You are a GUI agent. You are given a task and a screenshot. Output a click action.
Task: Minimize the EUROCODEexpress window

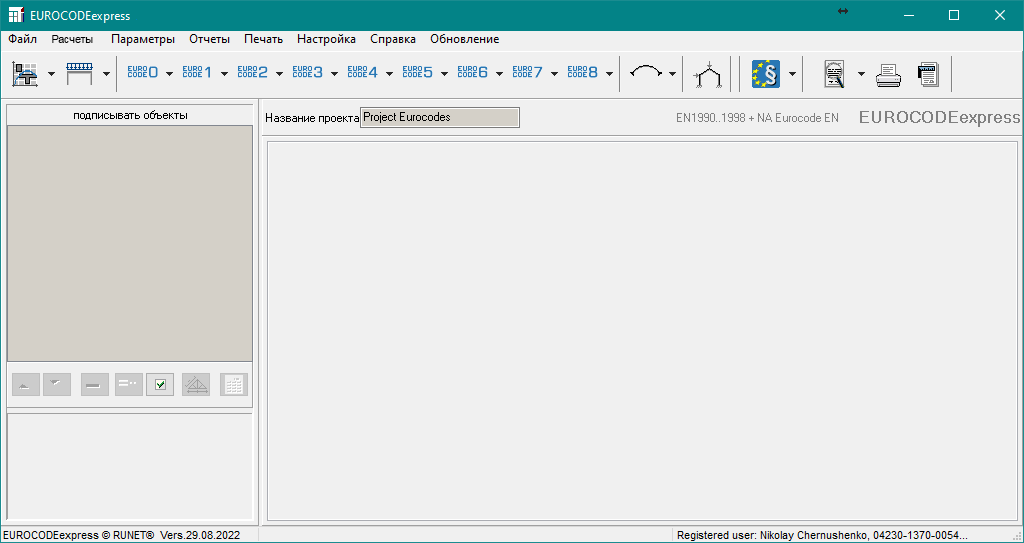[908, 15]
